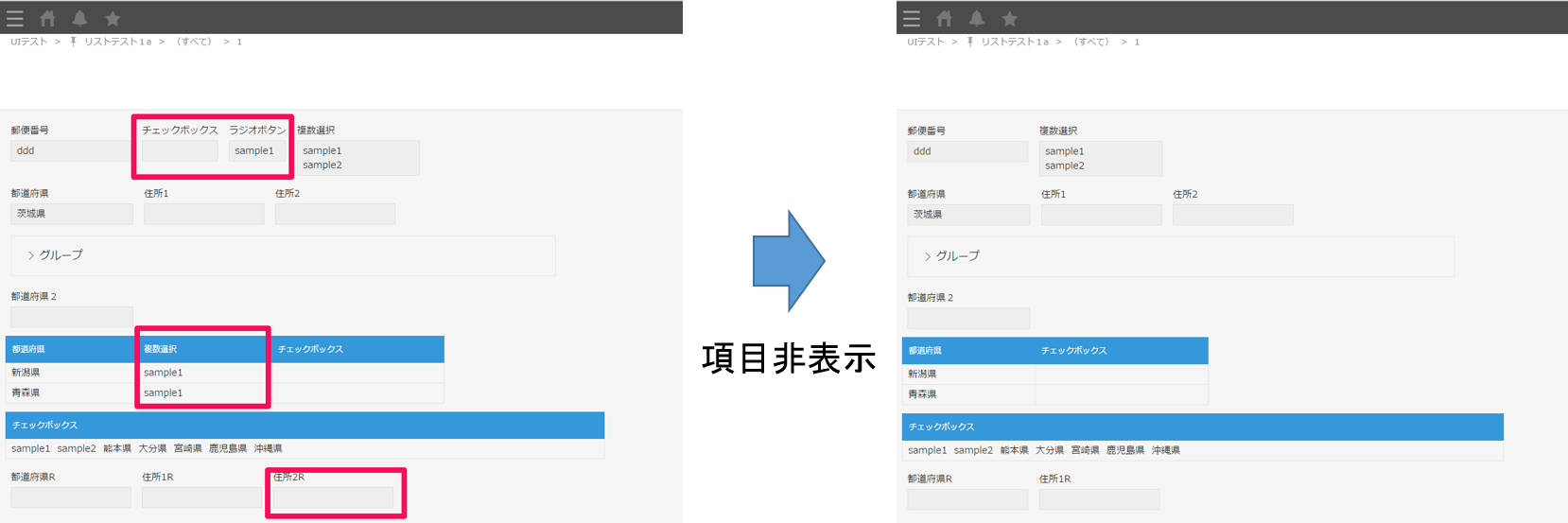Click home icon in left screenshot
1568x523 pixels.
(47, 18)
